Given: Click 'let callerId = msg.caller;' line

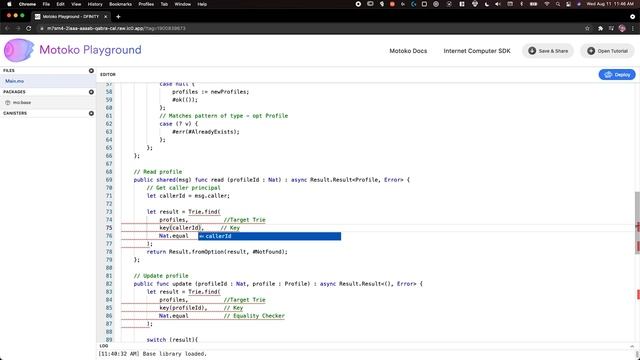Looking at the screenshot, I should point(188,196).
